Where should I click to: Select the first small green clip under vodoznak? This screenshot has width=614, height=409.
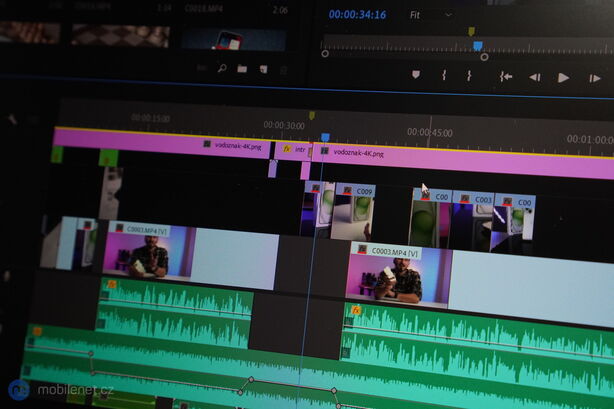click(x=57, y=154)
